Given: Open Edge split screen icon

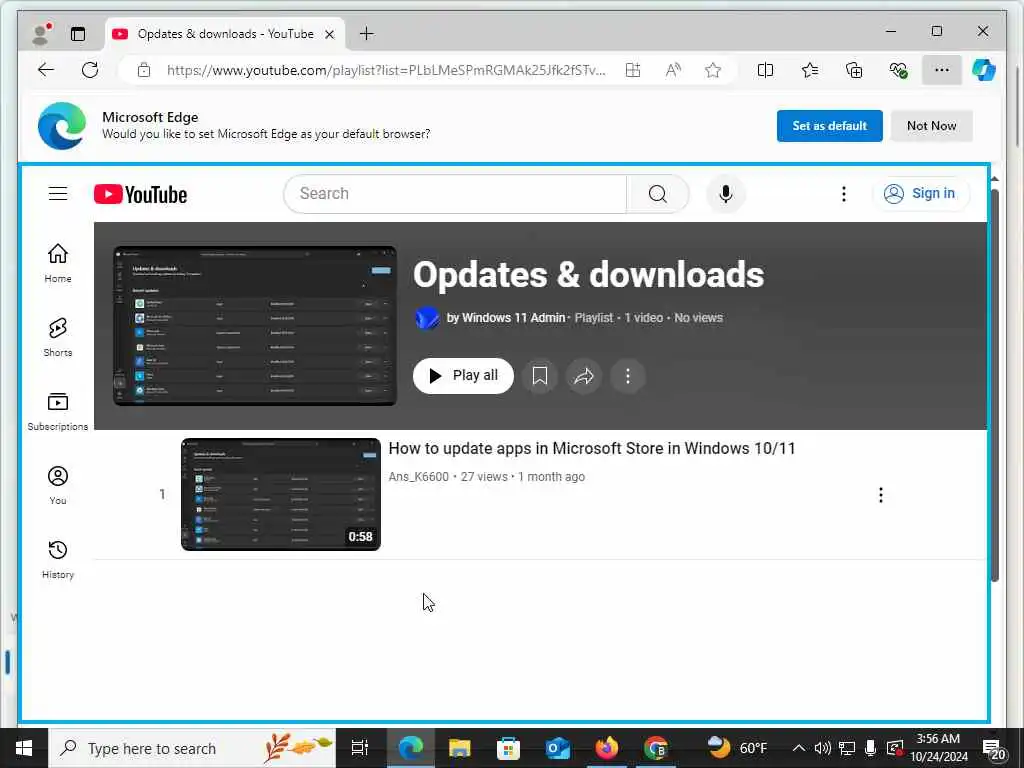Looking at the screenshot, I should coord(765,70).
